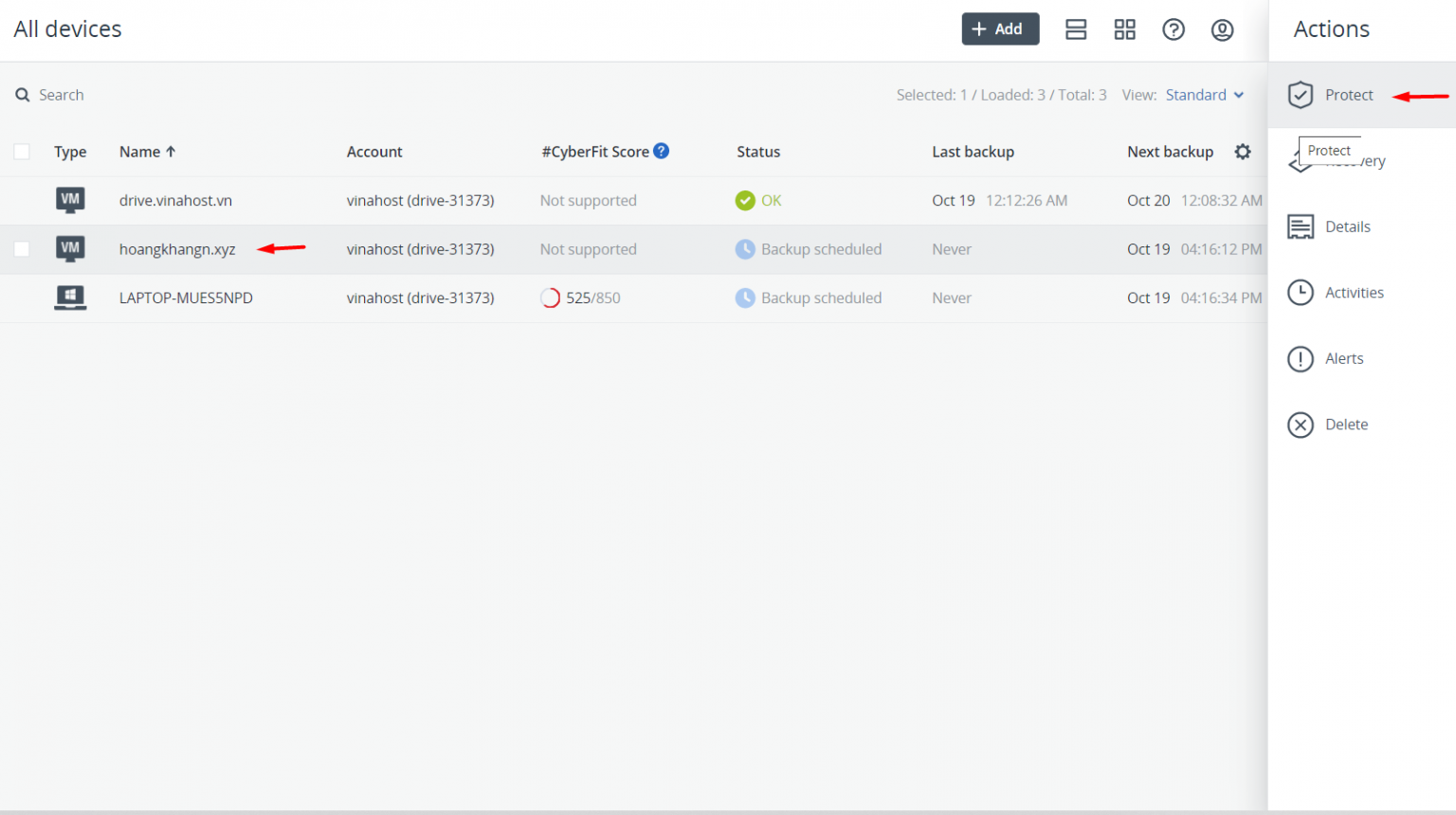This screenshot has width=1456, height=815.
Task: Click the CyberFit Score info icon
Action: (662, 151)
